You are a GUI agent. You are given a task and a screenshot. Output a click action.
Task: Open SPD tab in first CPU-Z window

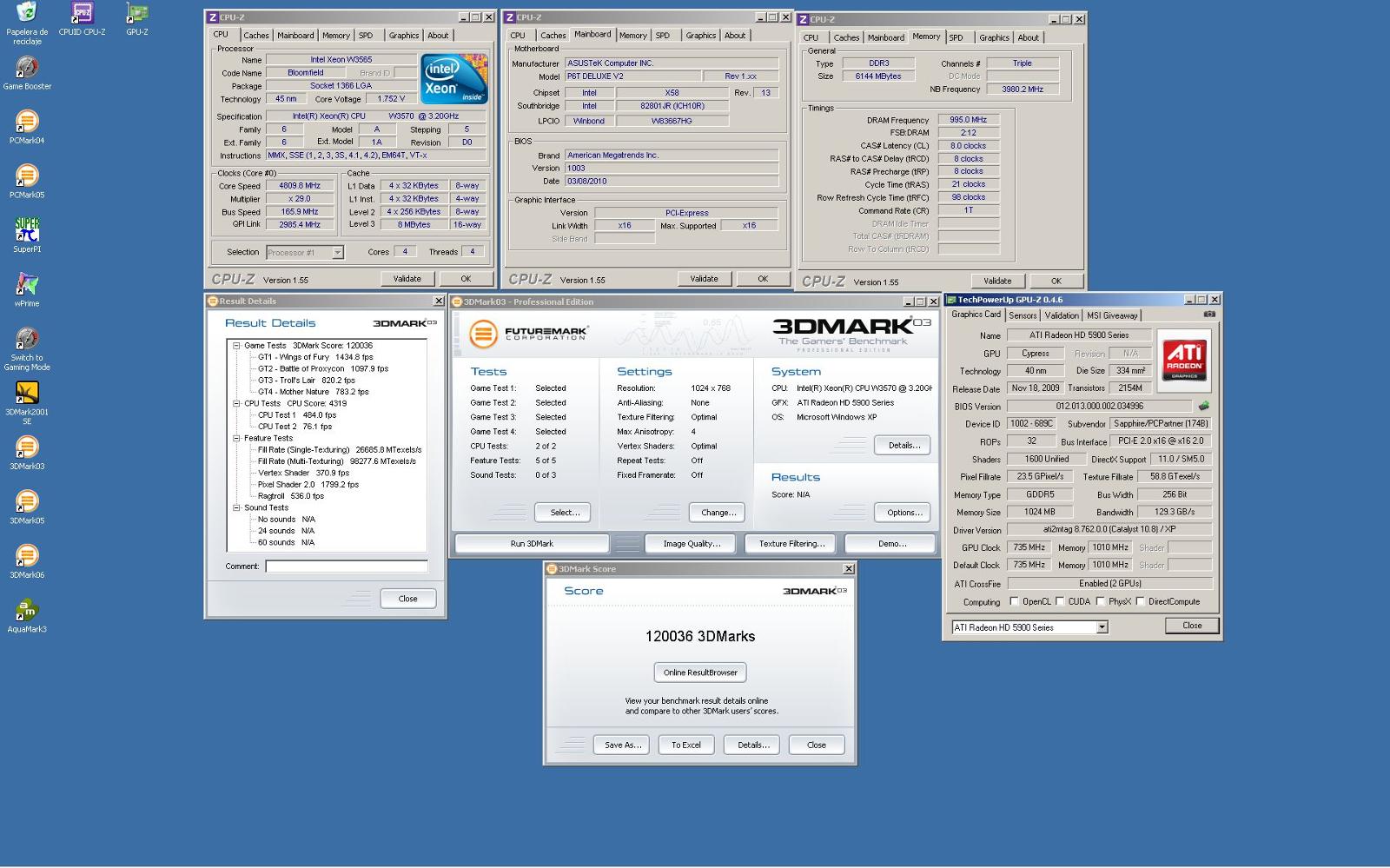coord(366,36)
